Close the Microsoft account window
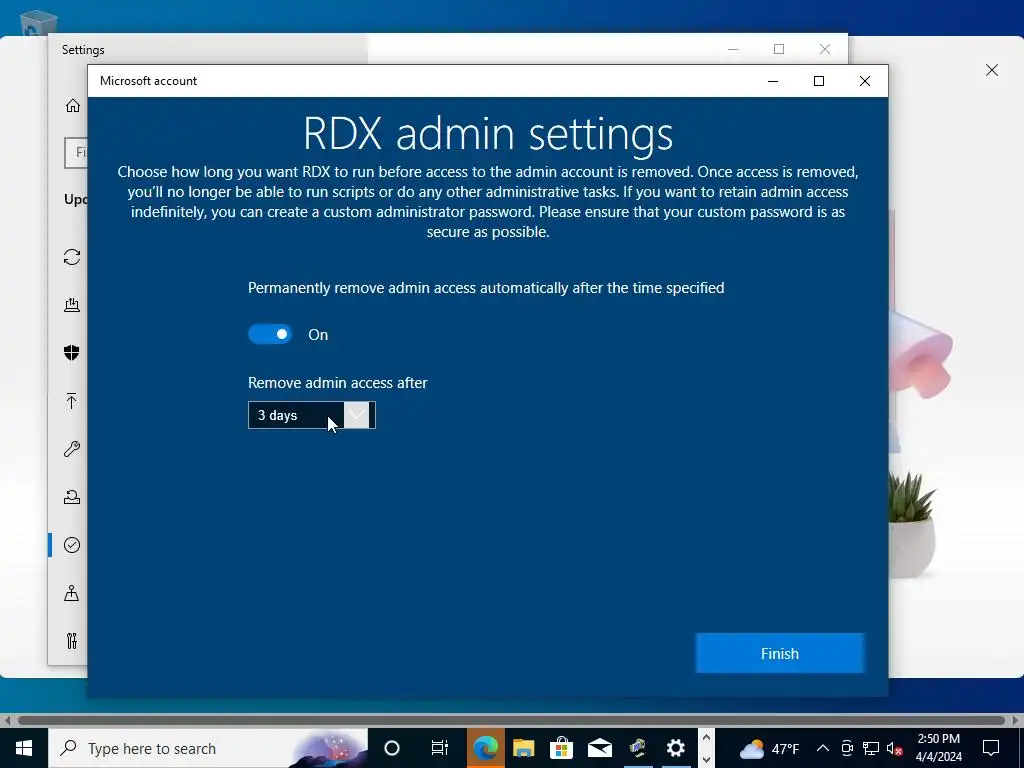1024x768 pixels. click(865, 81)
